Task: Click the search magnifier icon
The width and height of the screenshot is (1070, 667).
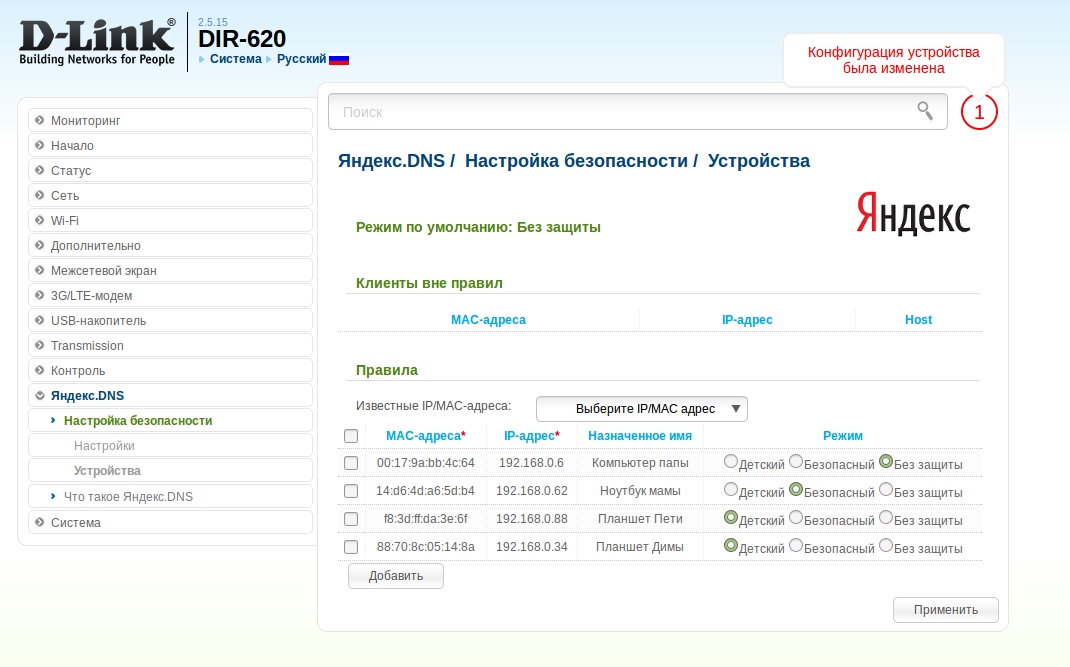Action: (925, 111)
